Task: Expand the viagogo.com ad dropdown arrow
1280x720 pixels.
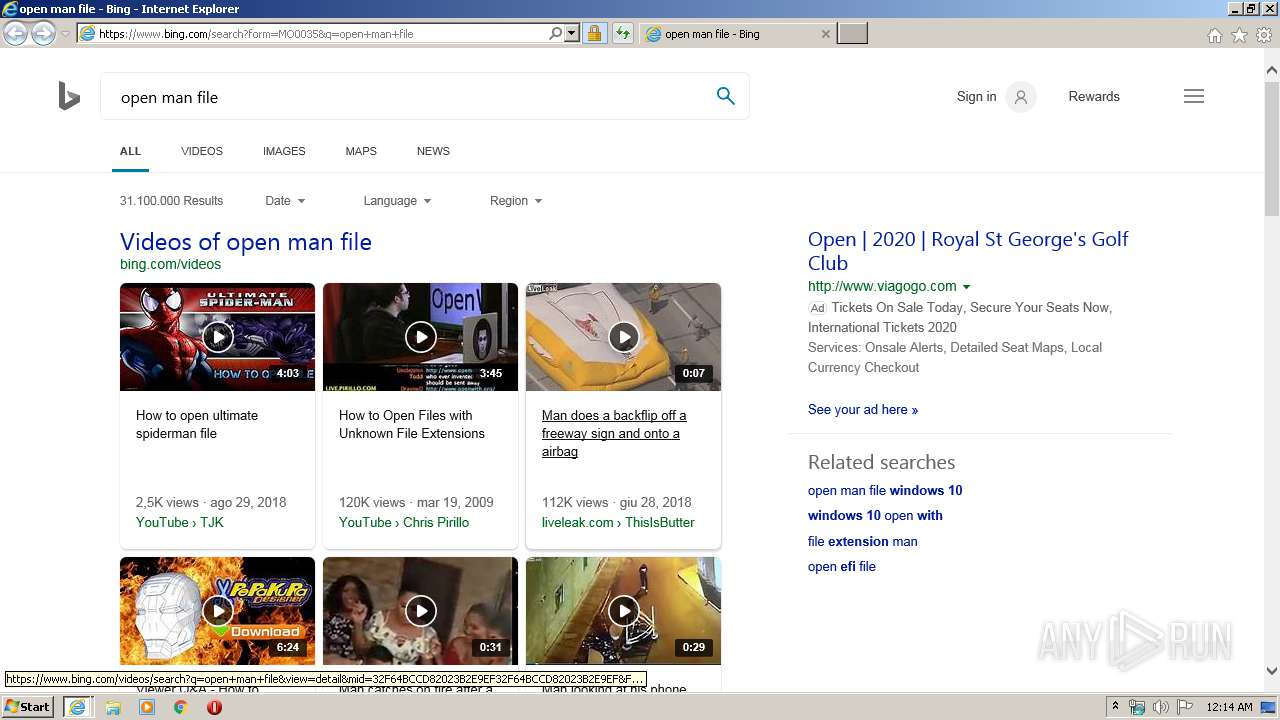Action: tap(966, 287)
